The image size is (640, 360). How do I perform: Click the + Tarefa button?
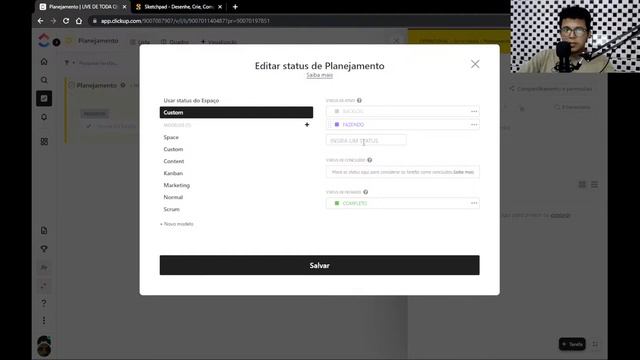[572, 344]
